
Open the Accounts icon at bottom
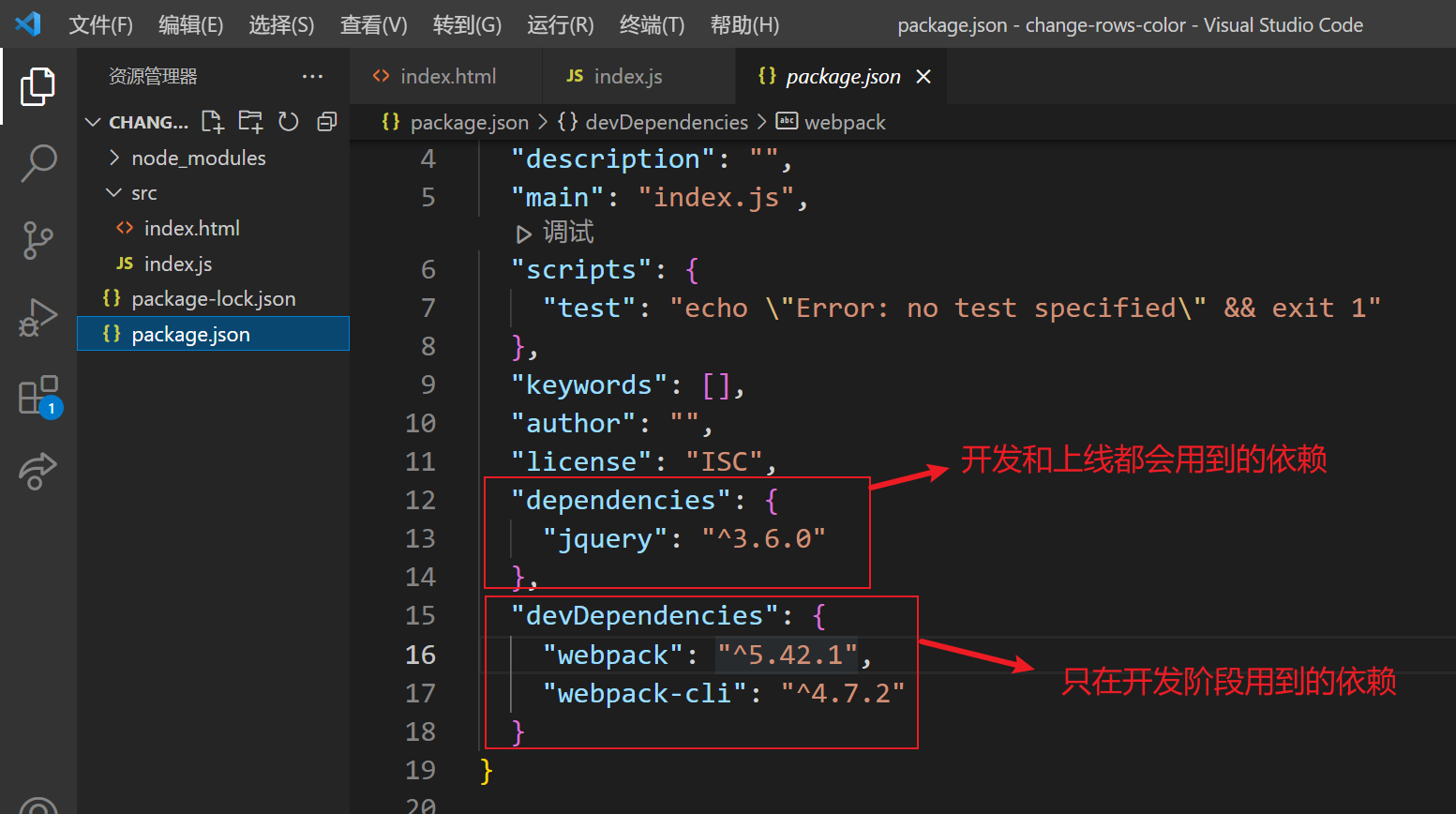38,805
